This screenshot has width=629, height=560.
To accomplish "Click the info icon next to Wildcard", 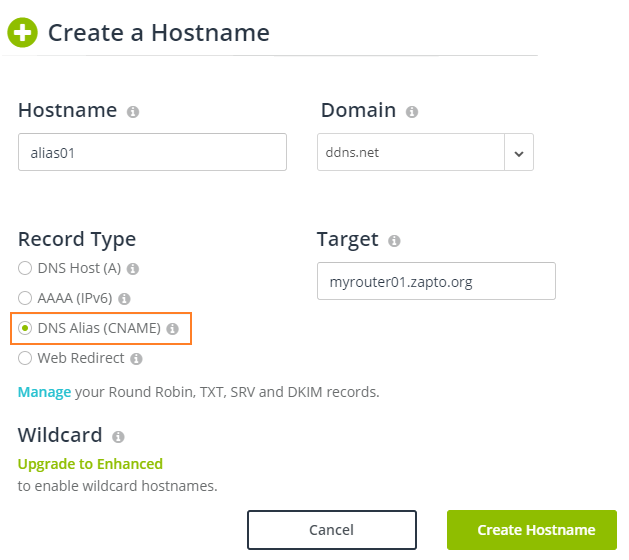I will (118, 437).
